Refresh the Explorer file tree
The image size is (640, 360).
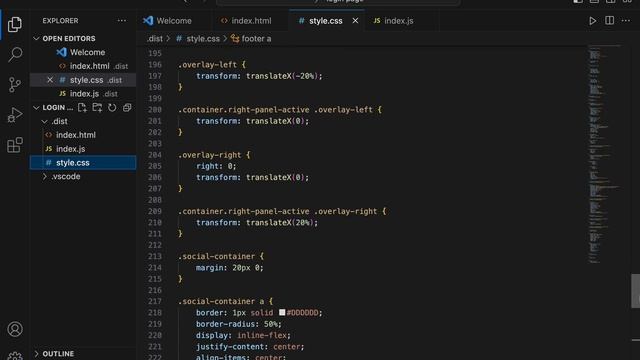(x=112, y=107)
